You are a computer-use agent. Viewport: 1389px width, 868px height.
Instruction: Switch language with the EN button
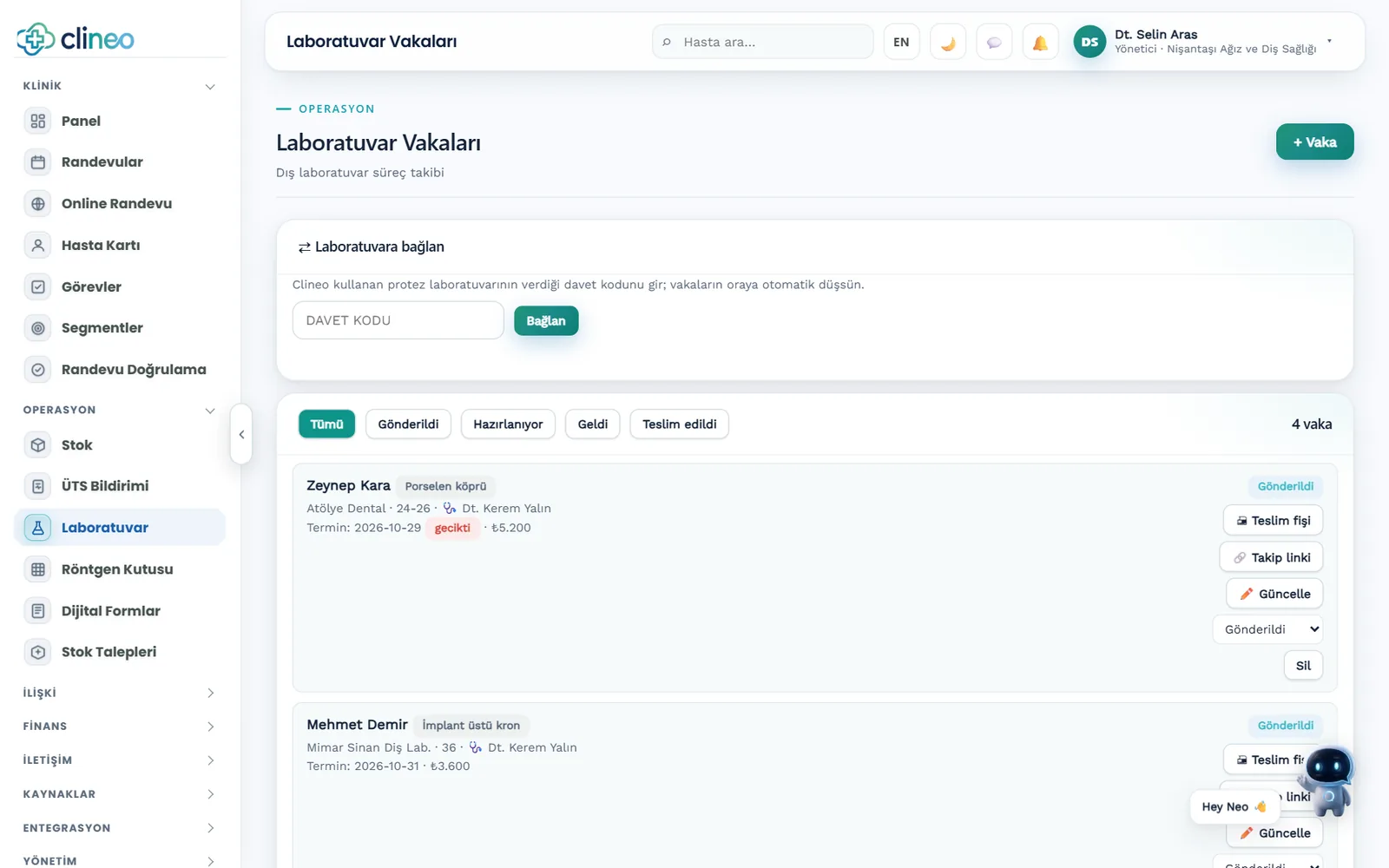[x=902, y=42]
